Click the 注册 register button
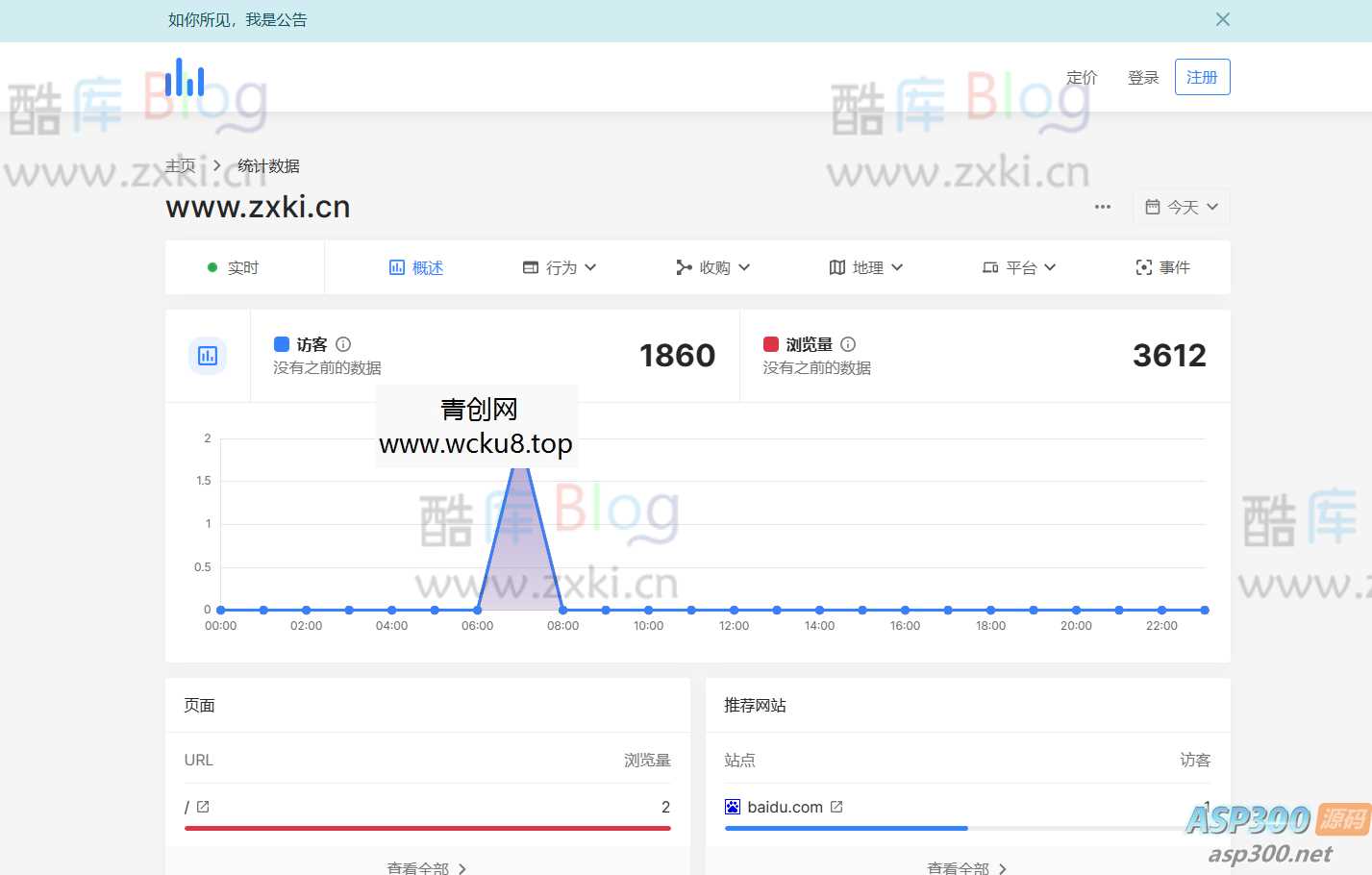This screenshot has height=875, width=1372. [x=1201, y=77]
